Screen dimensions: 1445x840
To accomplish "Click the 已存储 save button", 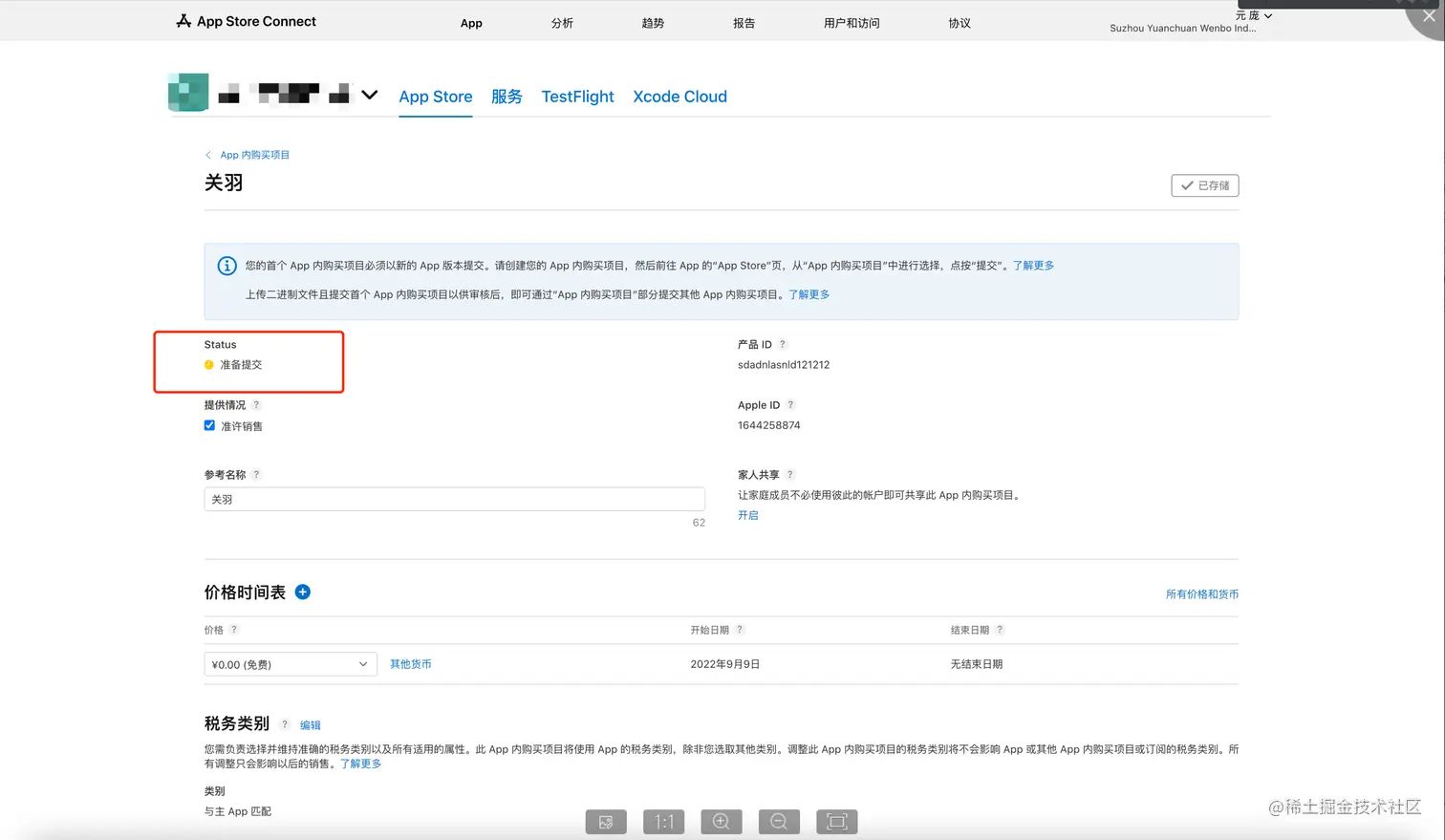I will [1204, 185].
